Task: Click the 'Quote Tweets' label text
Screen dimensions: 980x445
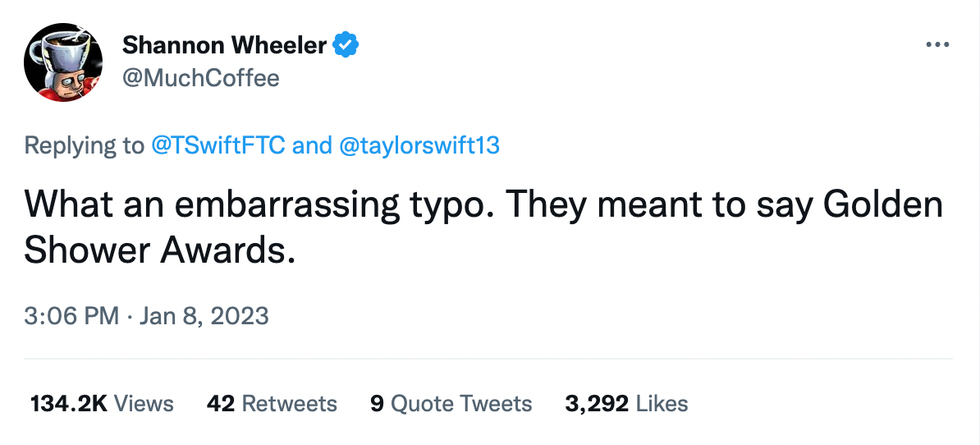Action: 461,403
